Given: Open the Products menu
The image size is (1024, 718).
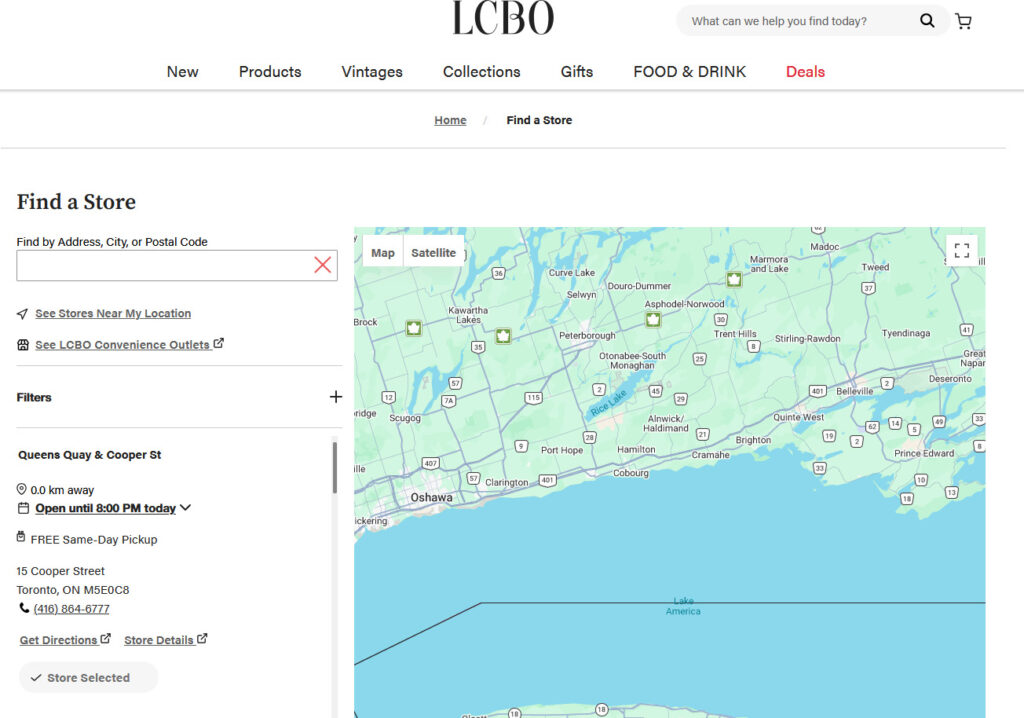Looking at the screenshot, I should (270, 72).
